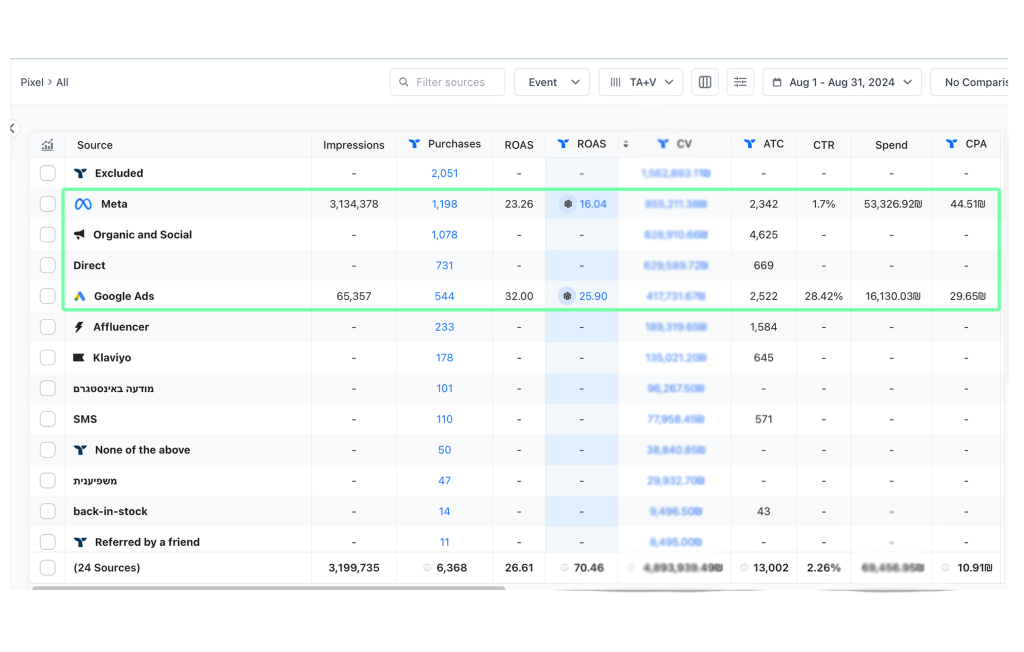Click the whale icon beside None of the above
1024x652 pixels.
click(x=80, y=449)
